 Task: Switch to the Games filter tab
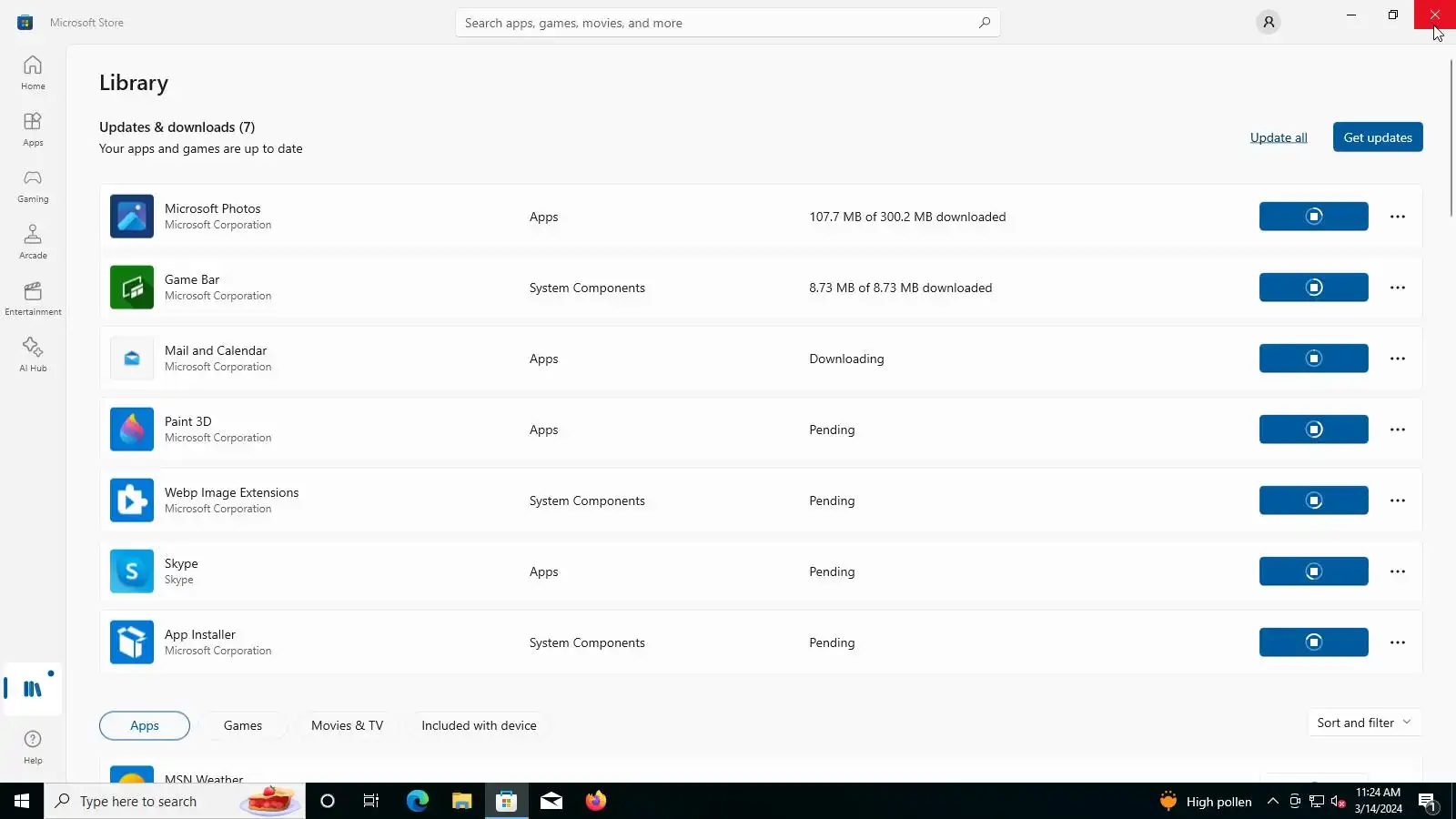pos(243,725)
